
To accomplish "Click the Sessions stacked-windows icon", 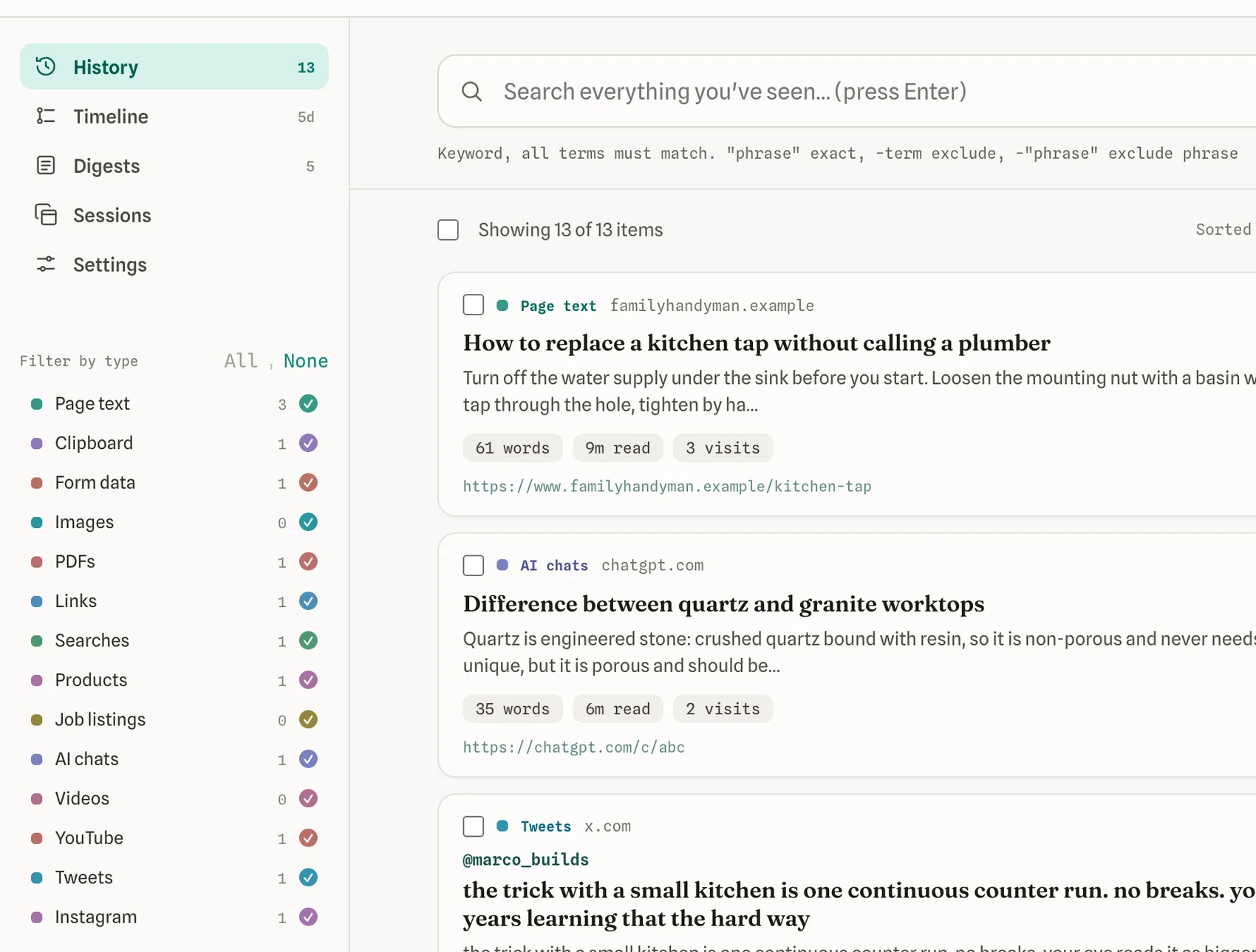I will pos(46,215).
